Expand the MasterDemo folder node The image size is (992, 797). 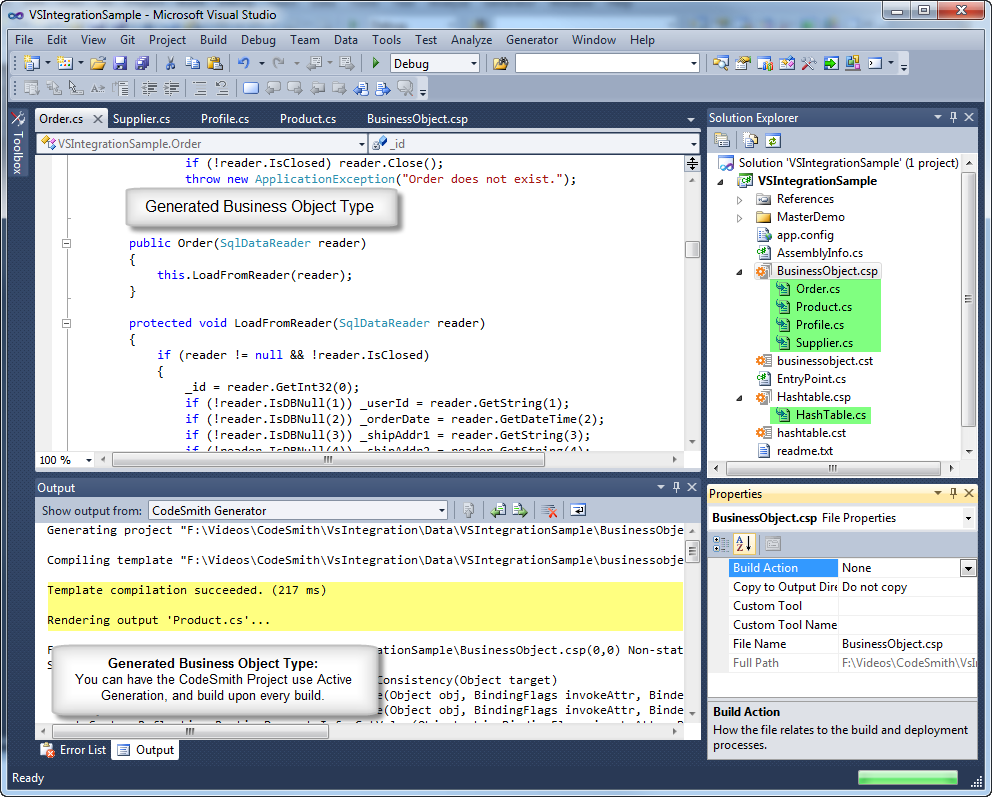point(740,218)
